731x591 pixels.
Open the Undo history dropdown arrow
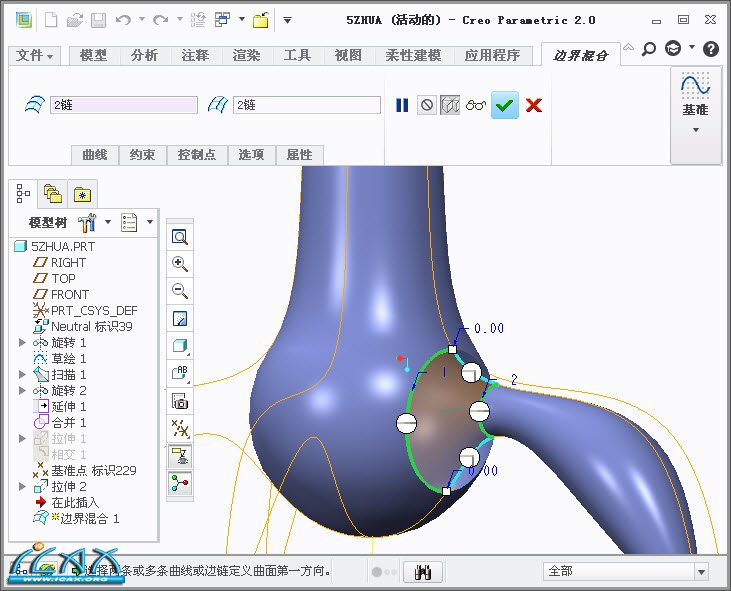142,20
